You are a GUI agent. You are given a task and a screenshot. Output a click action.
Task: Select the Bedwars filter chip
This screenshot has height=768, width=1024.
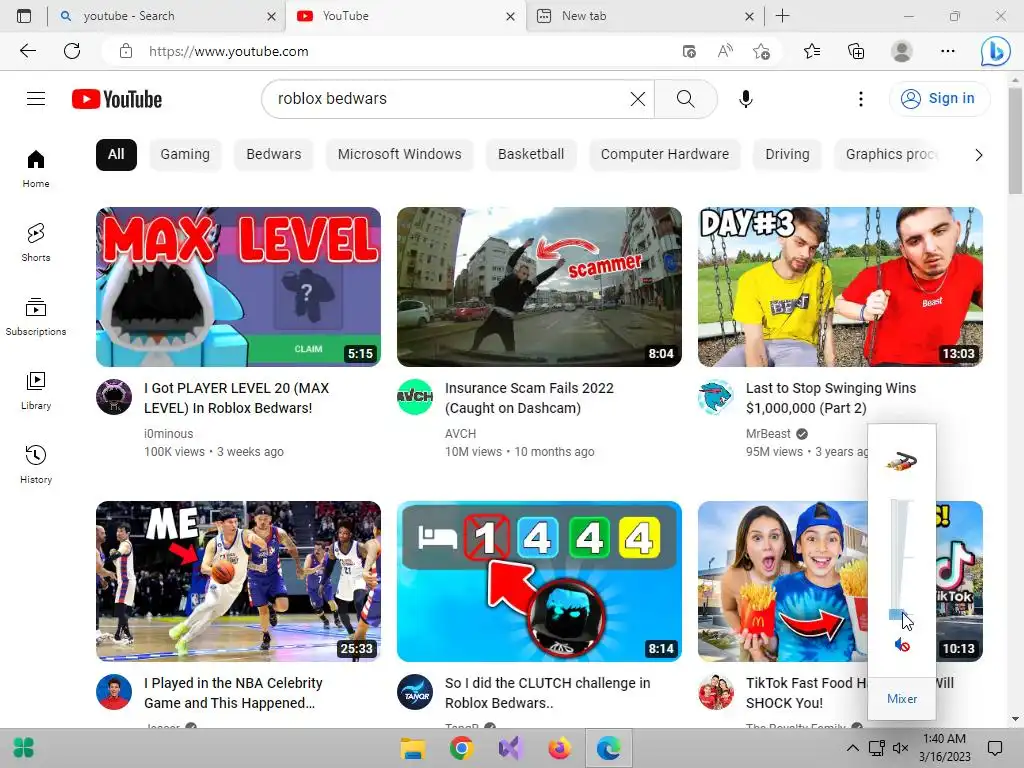point(274,155)
